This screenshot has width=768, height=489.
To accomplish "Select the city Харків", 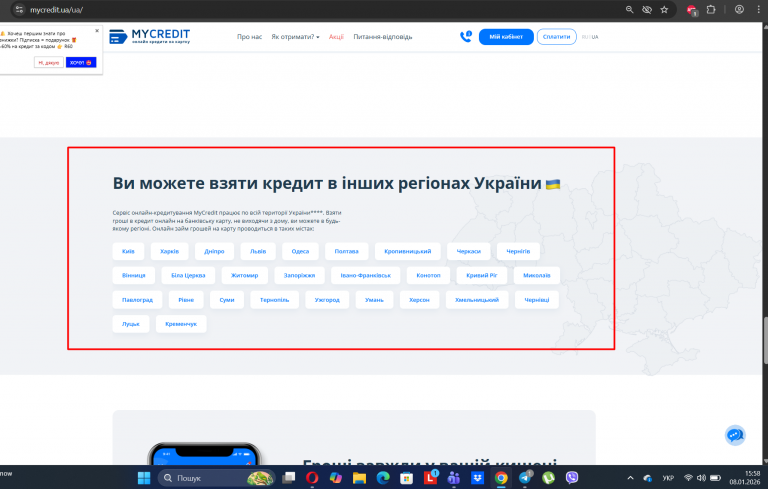I will 169,251.
